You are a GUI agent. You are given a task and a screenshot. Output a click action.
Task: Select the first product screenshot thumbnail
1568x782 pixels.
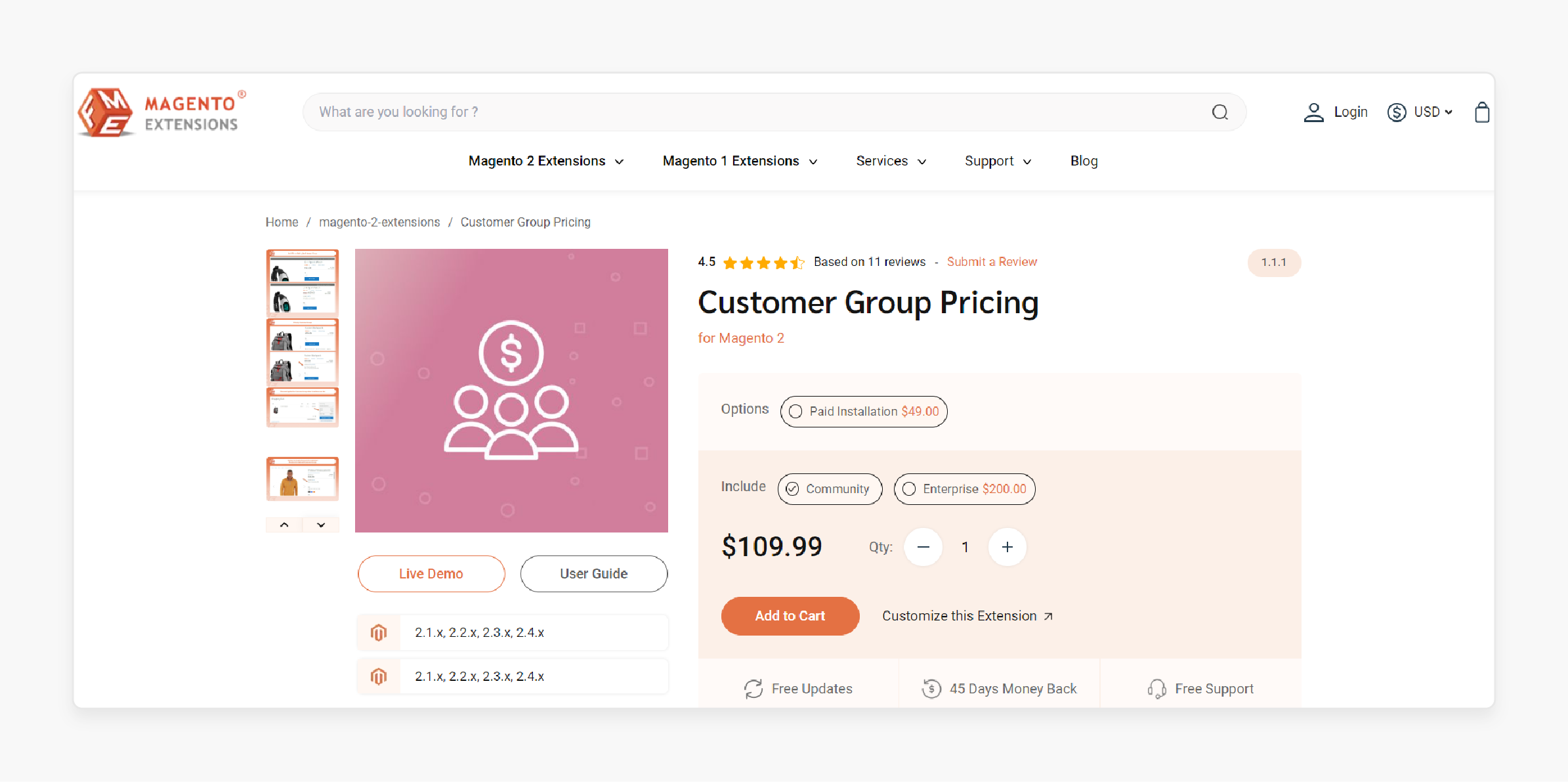[303, 282]
